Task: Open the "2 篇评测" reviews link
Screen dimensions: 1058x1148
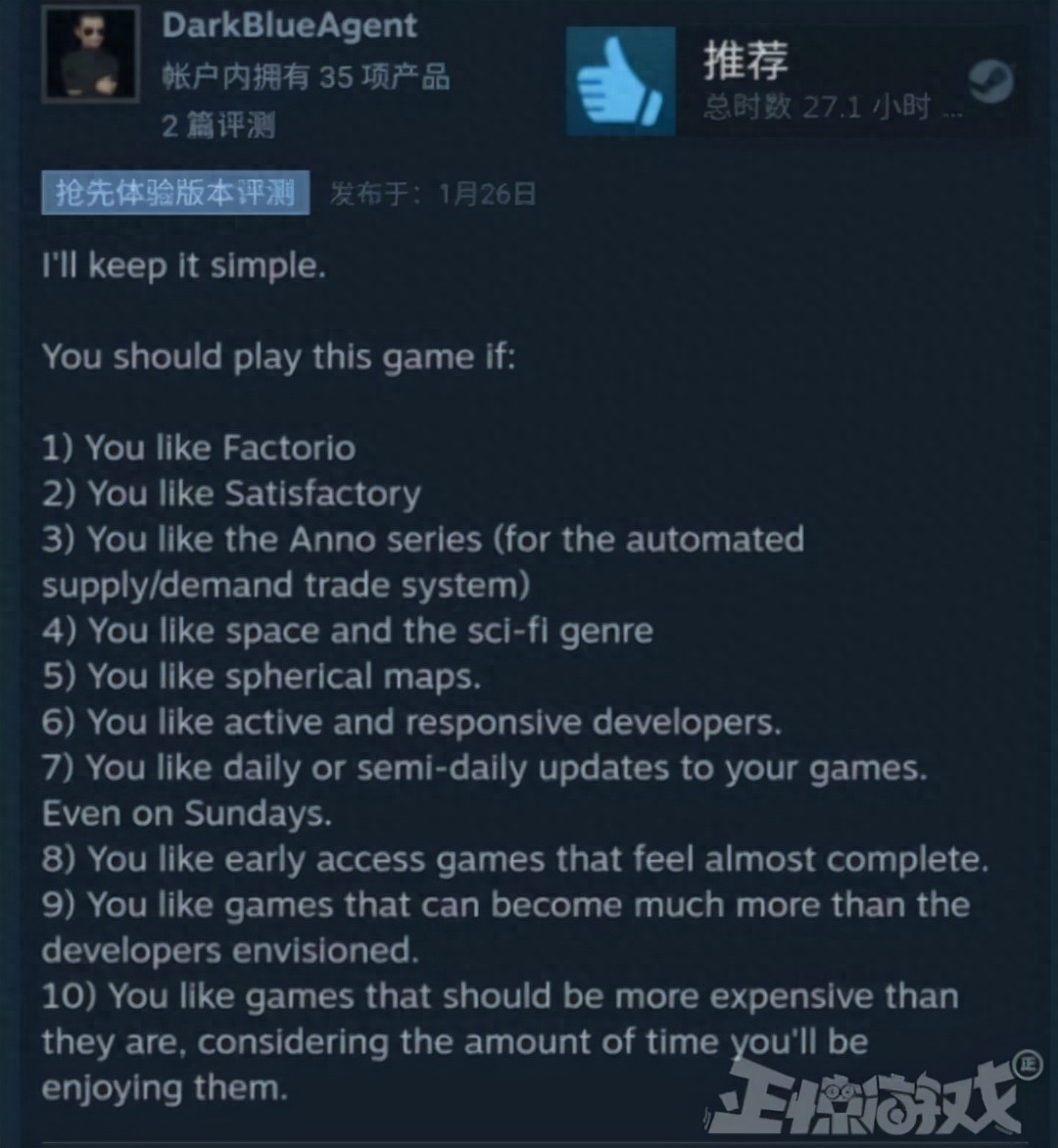Action: point(218,125)
